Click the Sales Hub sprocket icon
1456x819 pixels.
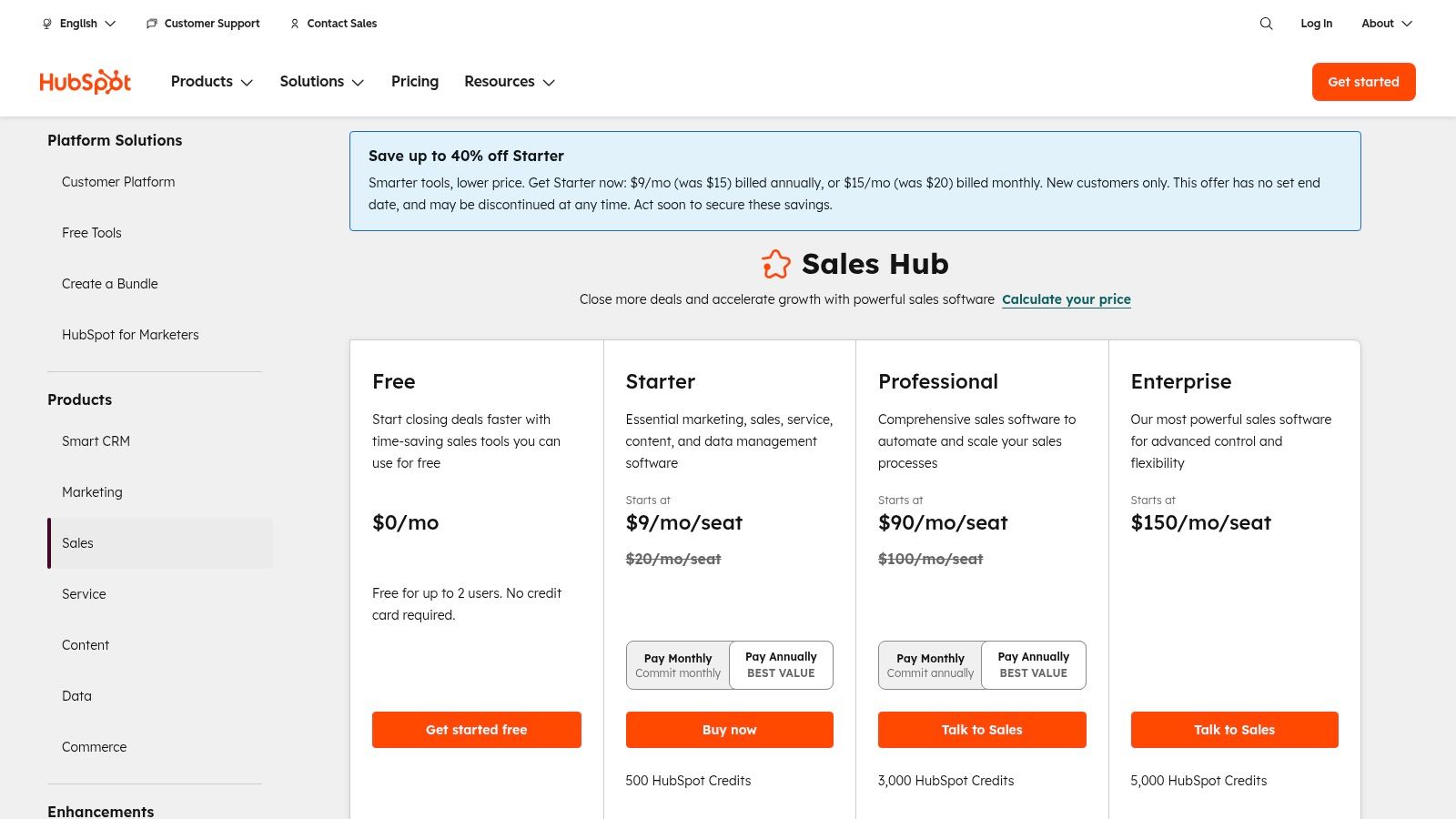(776, 264)
